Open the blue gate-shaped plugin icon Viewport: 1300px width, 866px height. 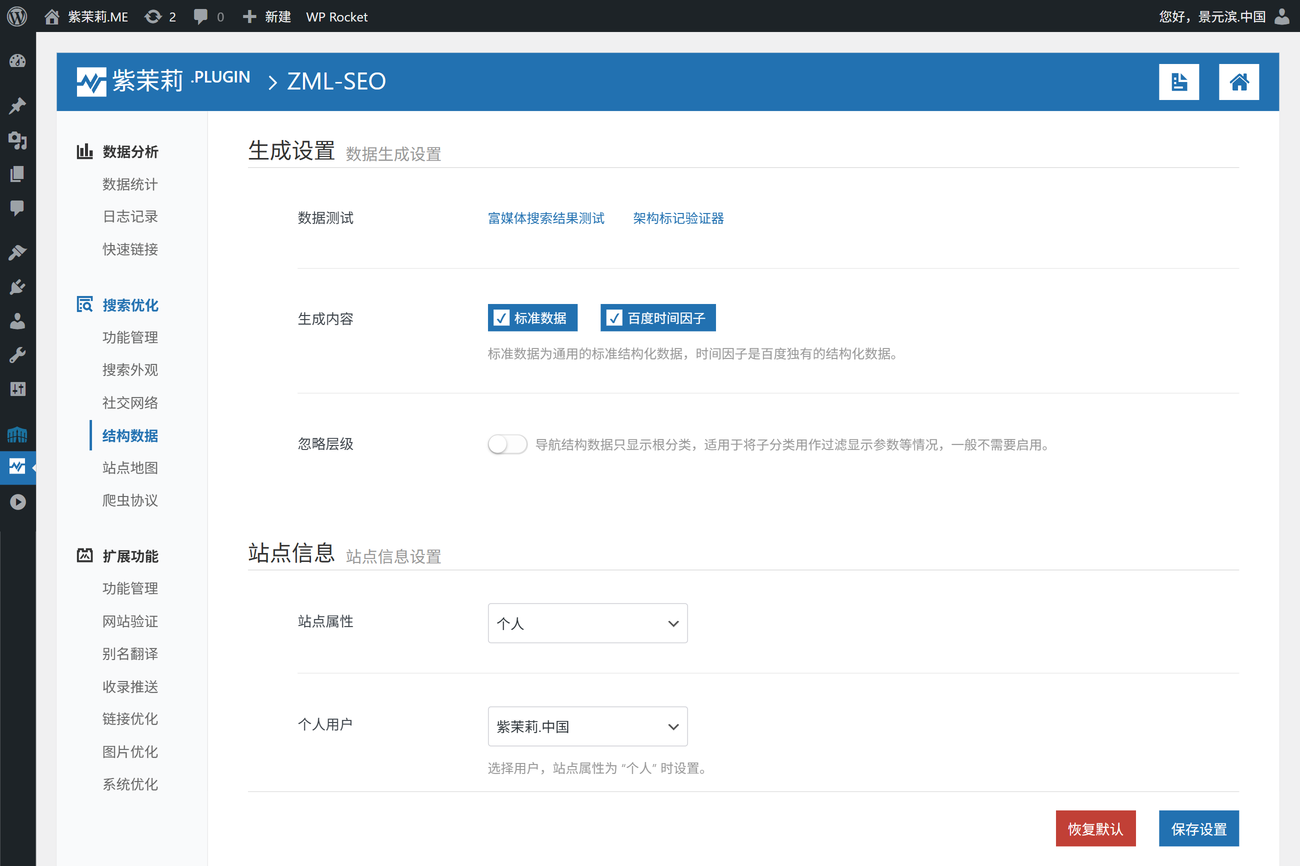tap(17, 434)
